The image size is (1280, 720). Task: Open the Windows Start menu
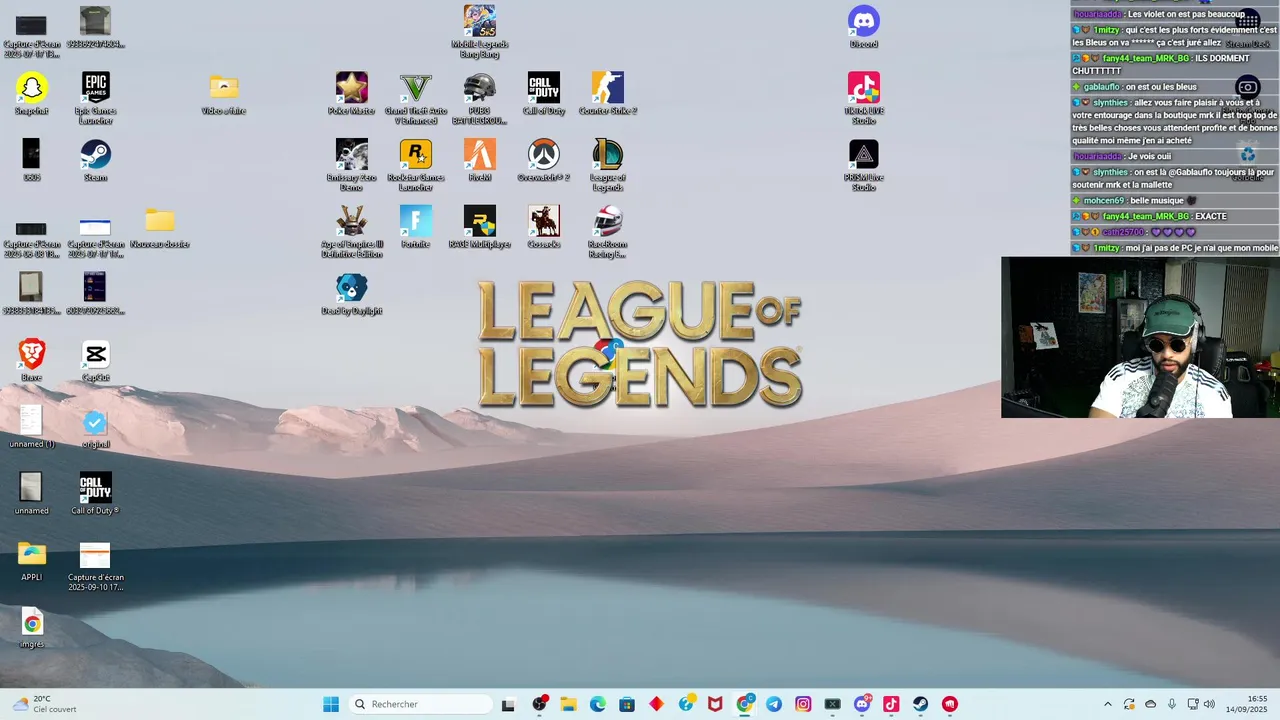(x=331, y=704)
